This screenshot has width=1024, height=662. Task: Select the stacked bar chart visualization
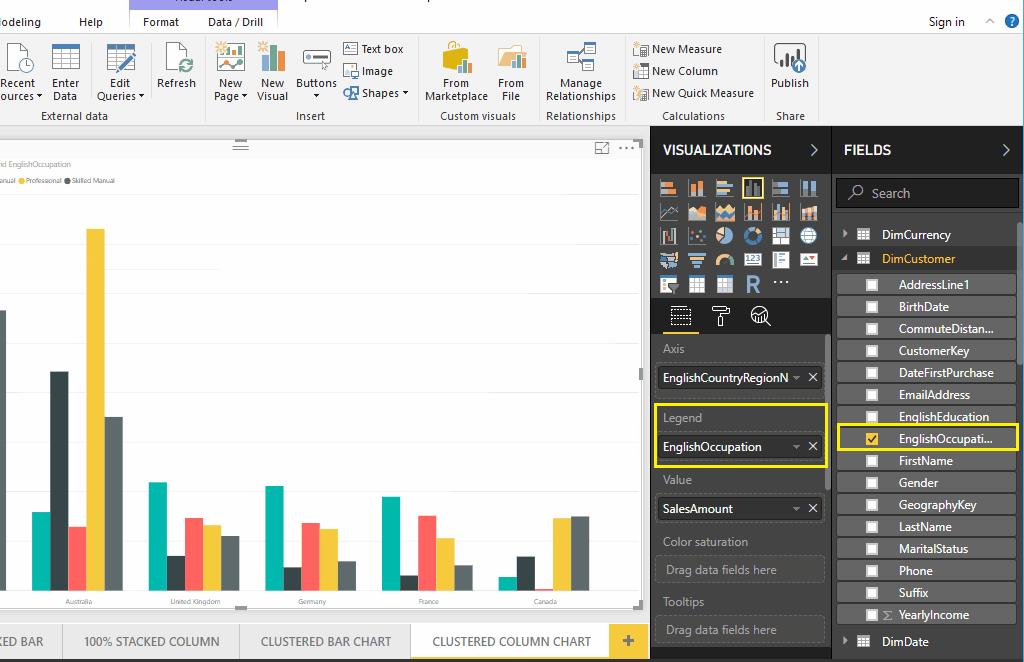[x=668, y=189]
